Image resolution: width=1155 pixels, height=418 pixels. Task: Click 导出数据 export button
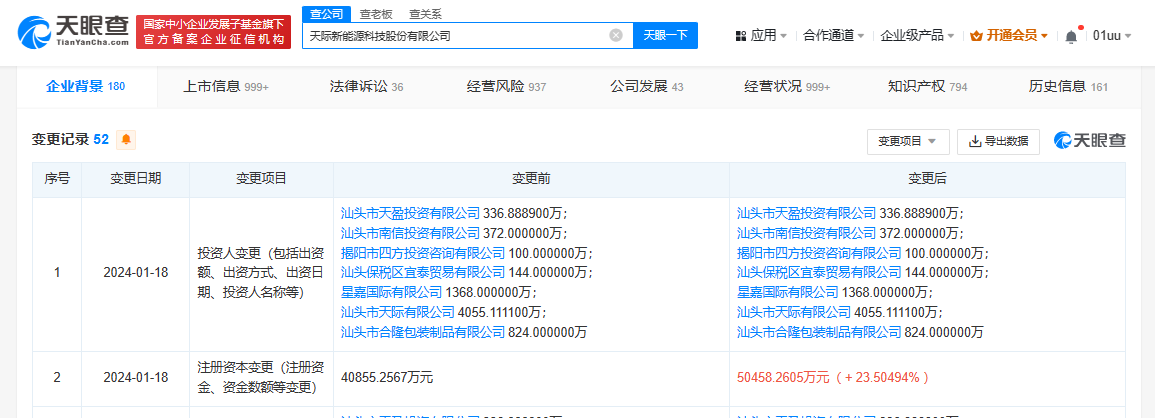998,142
